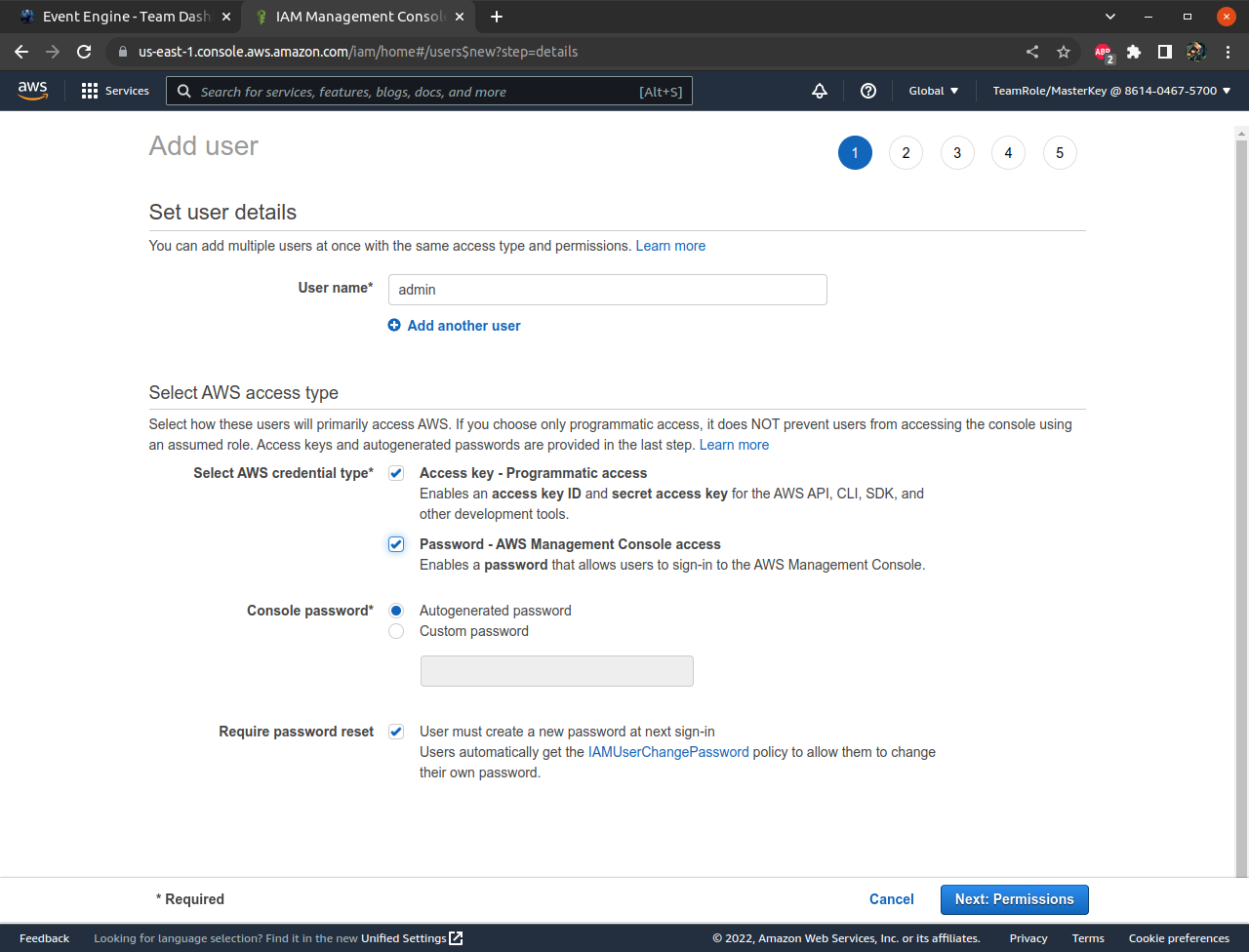This screenshot has width=1249, height=952.
Task: Go to wizard step 2
Action: pyautogui.click(x=907, y=152)
